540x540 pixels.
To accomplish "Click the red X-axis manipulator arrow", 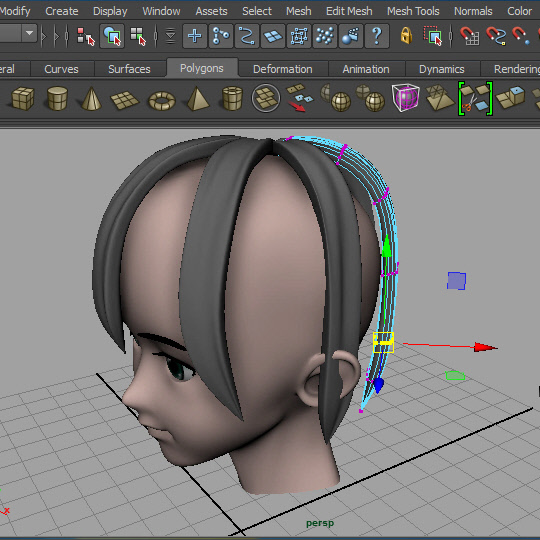I will pyautogui.click(x=485, y=347).
